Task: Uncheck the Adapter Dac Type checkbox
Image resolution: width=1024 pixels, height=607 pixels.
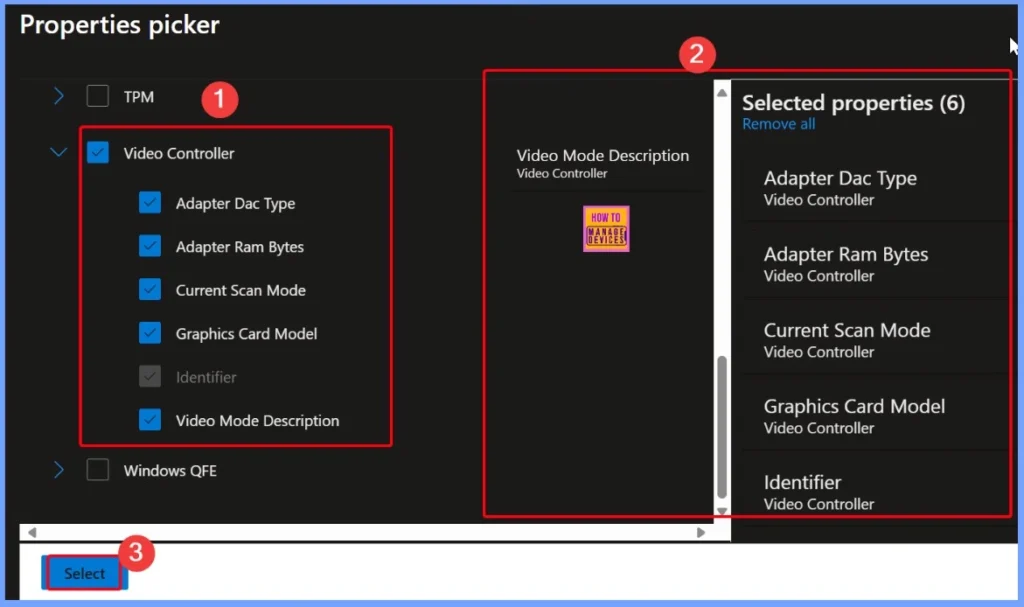Action: point(150,203)
